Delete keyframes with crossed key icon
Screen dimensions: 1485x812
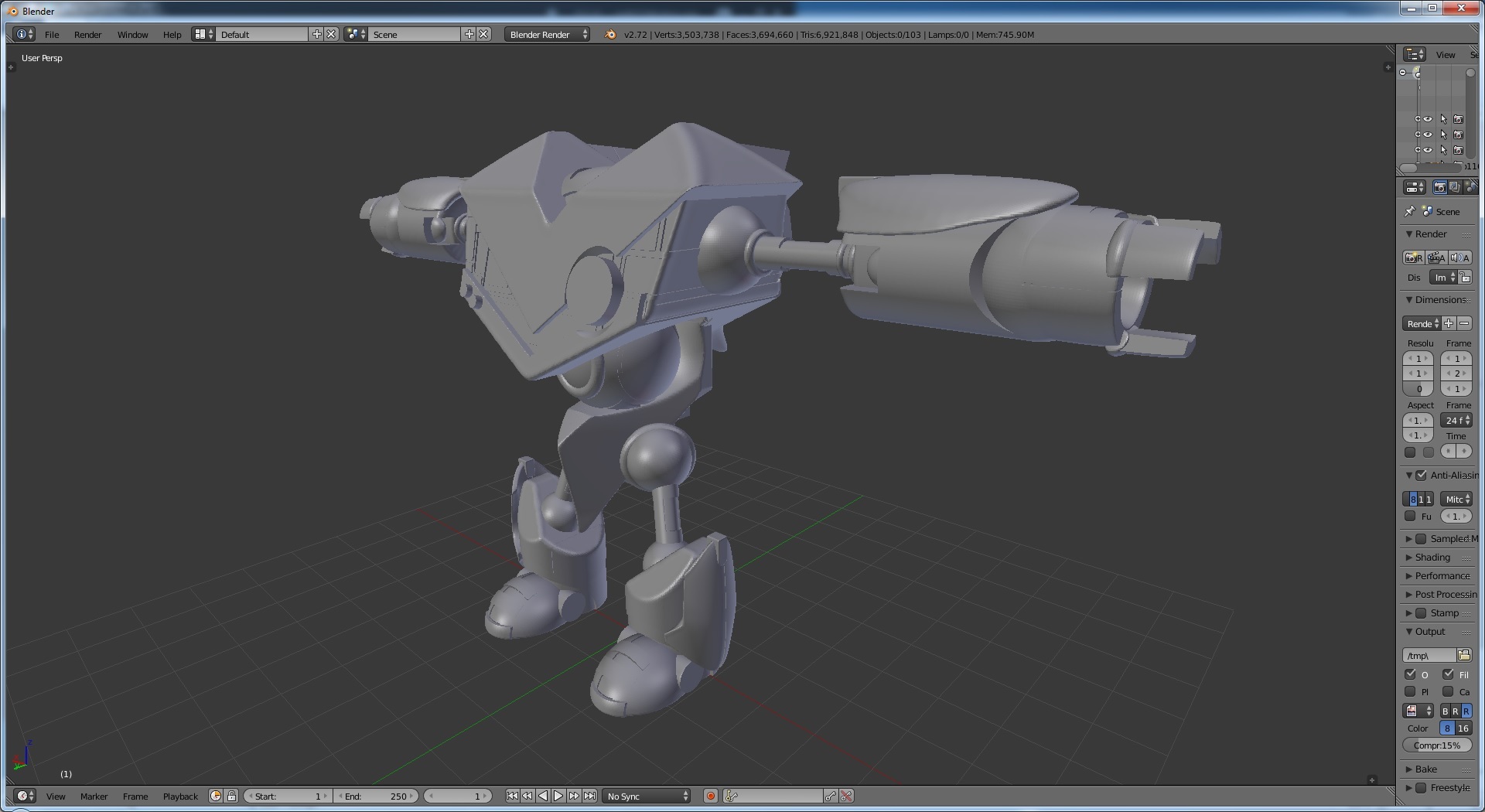pos(846,796)
